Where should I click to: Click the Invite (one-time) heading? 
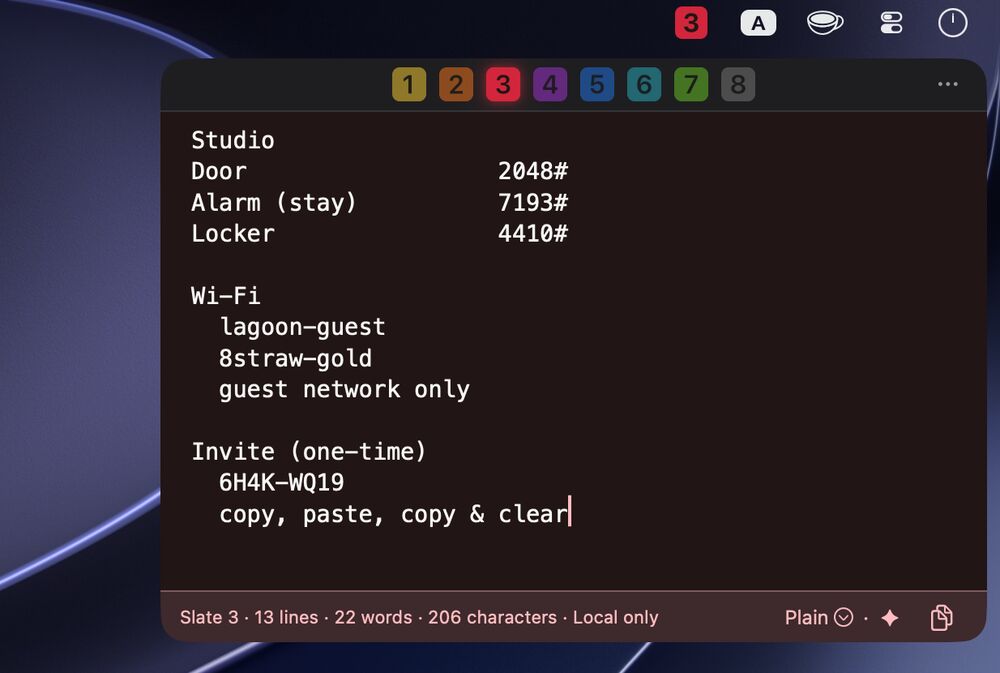(x=309, y=452)
